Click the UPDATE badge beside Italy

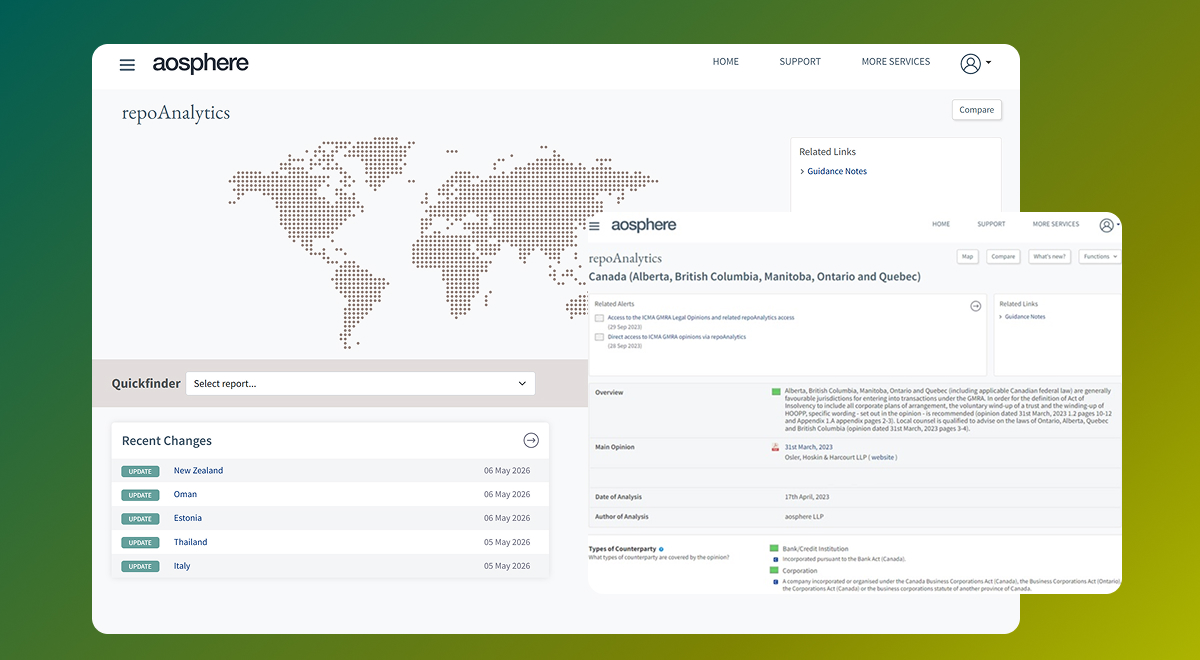[141, 567]
